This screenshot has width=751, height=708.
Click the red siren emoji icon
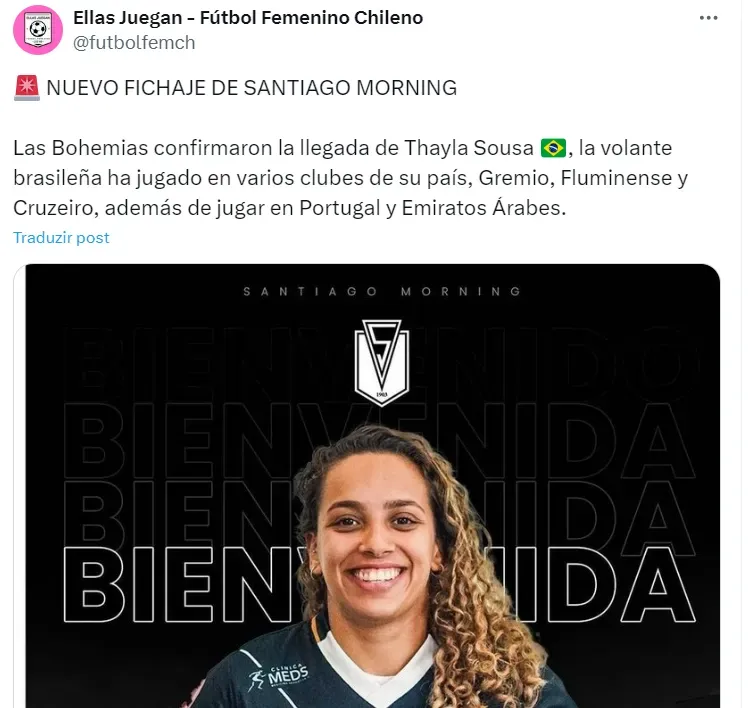[27, 88]
